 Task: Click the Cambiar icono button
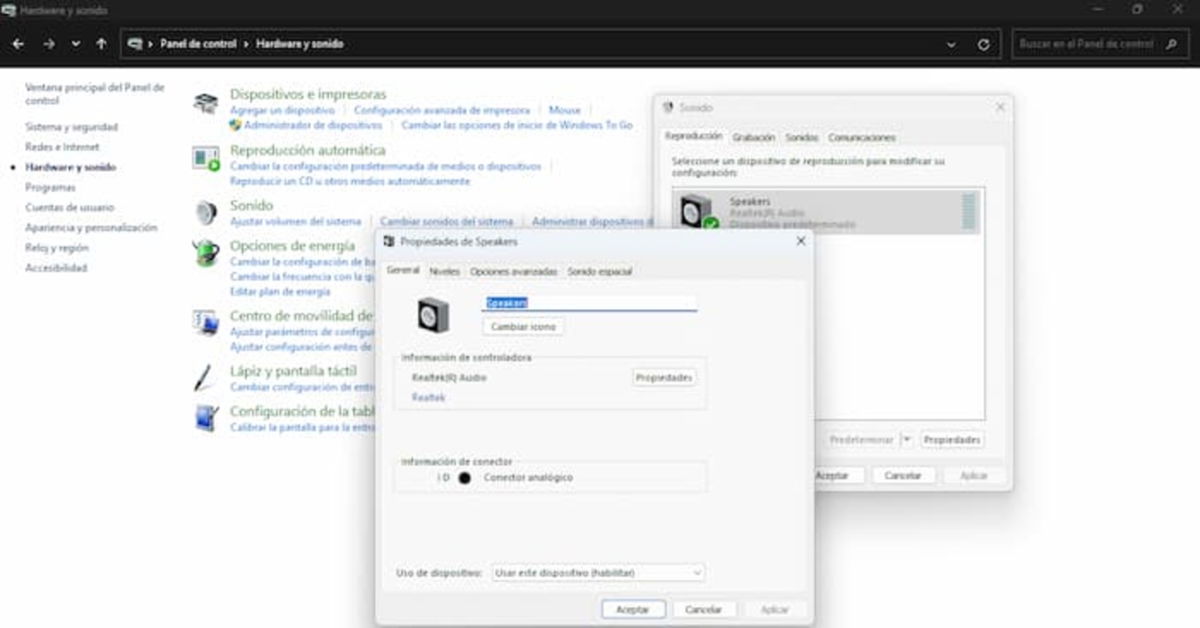pos(524,327)
